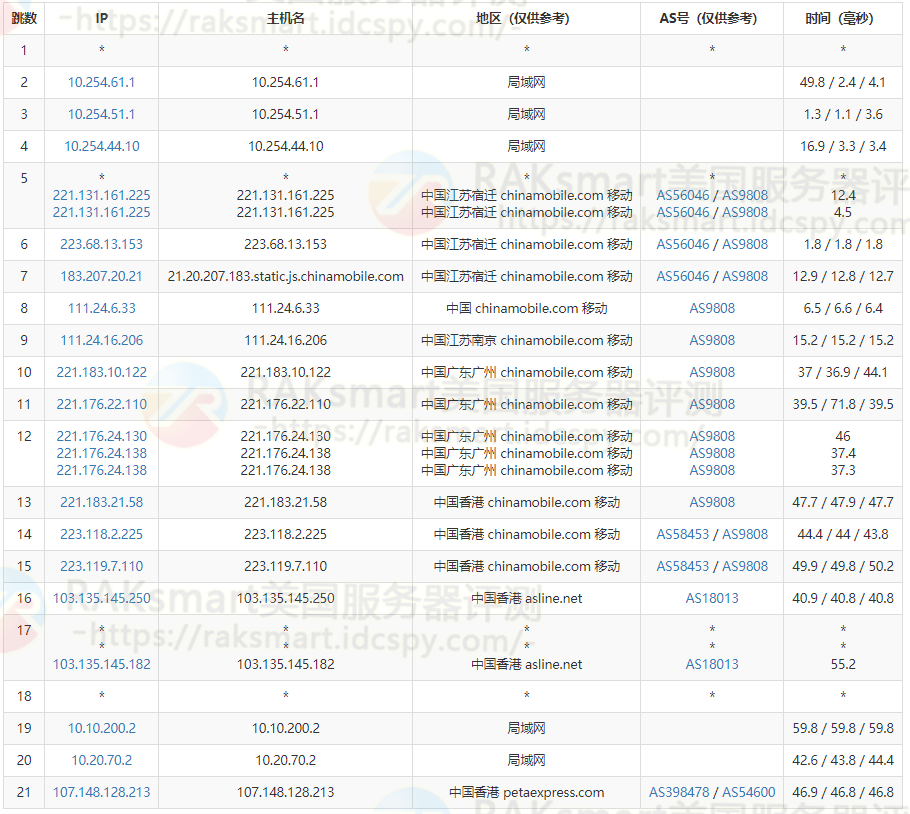Click the blue 111.24.6.33 IP link
910x814 pixels.
coord(101,308)
